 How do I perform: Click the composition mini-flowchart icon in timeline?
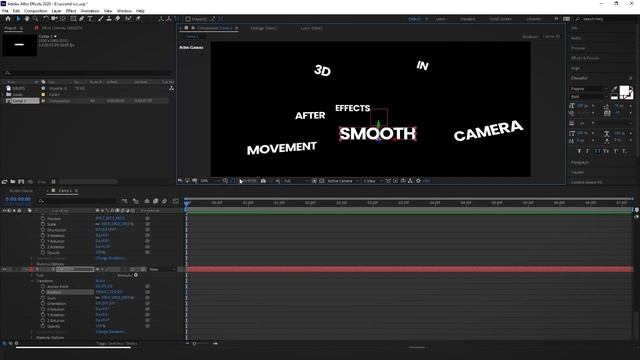tap(124, 201)
